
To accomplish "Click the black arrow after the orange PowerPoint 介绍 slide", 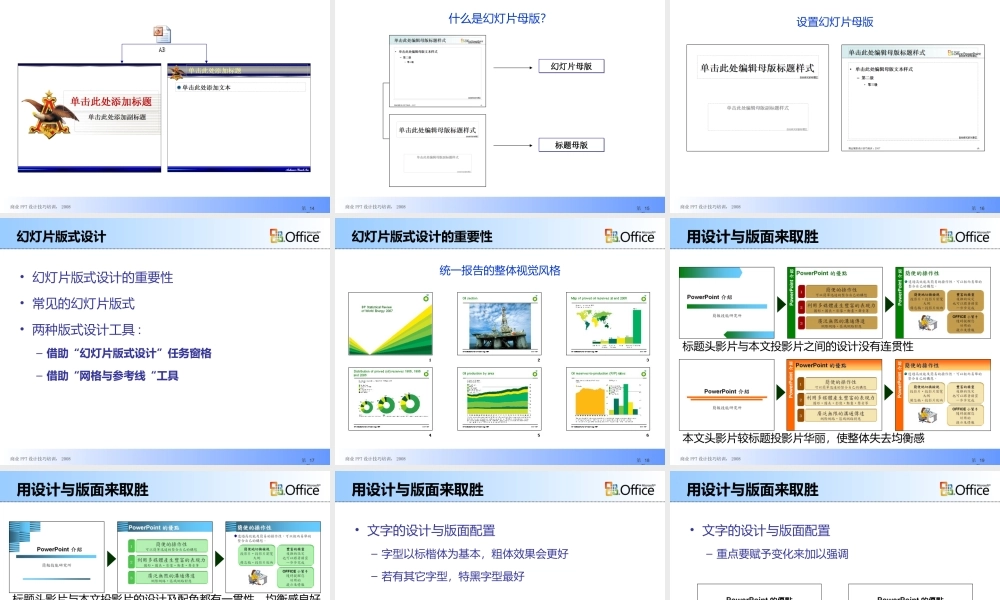I will point(781,392).
